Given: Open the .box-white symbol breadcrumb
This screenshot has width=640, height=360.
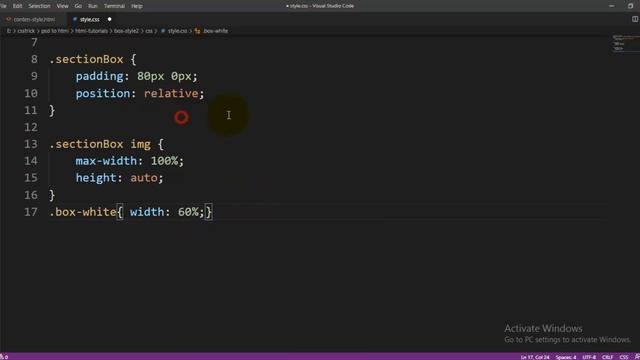Looking at the screenshot, I should (216, 31).
